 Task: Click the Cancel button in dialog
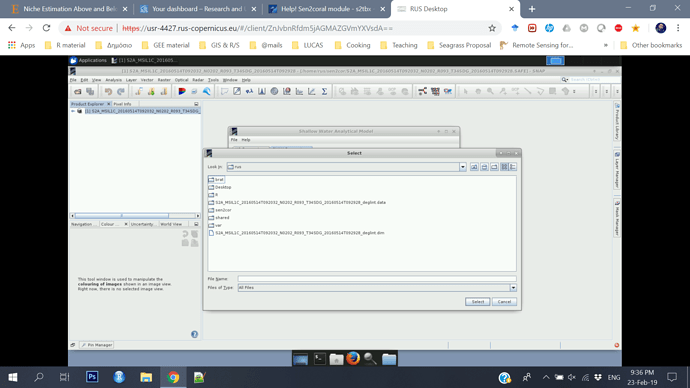coord(504,302)
